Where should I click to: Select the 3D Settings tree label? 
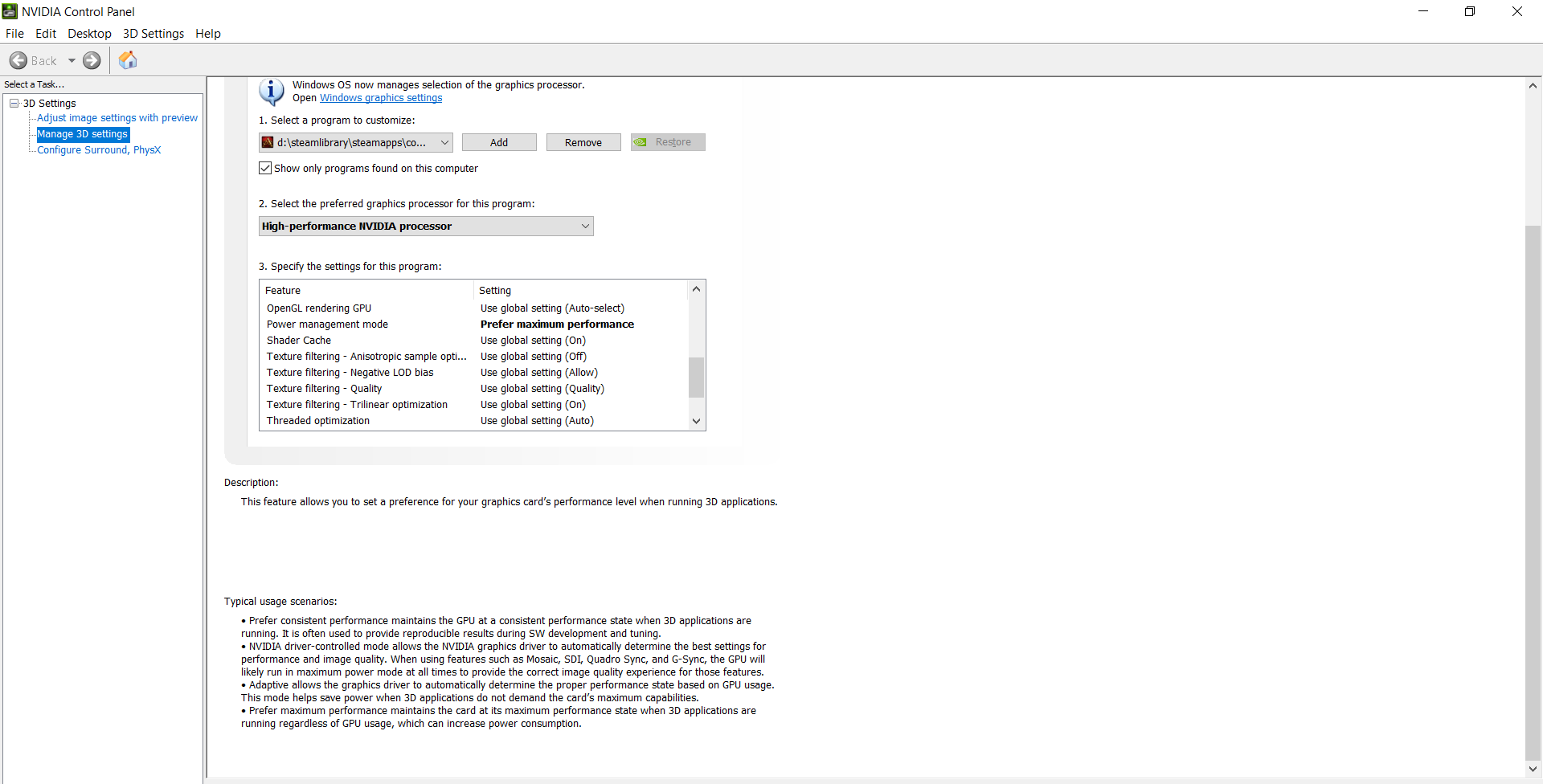(50, 103)
